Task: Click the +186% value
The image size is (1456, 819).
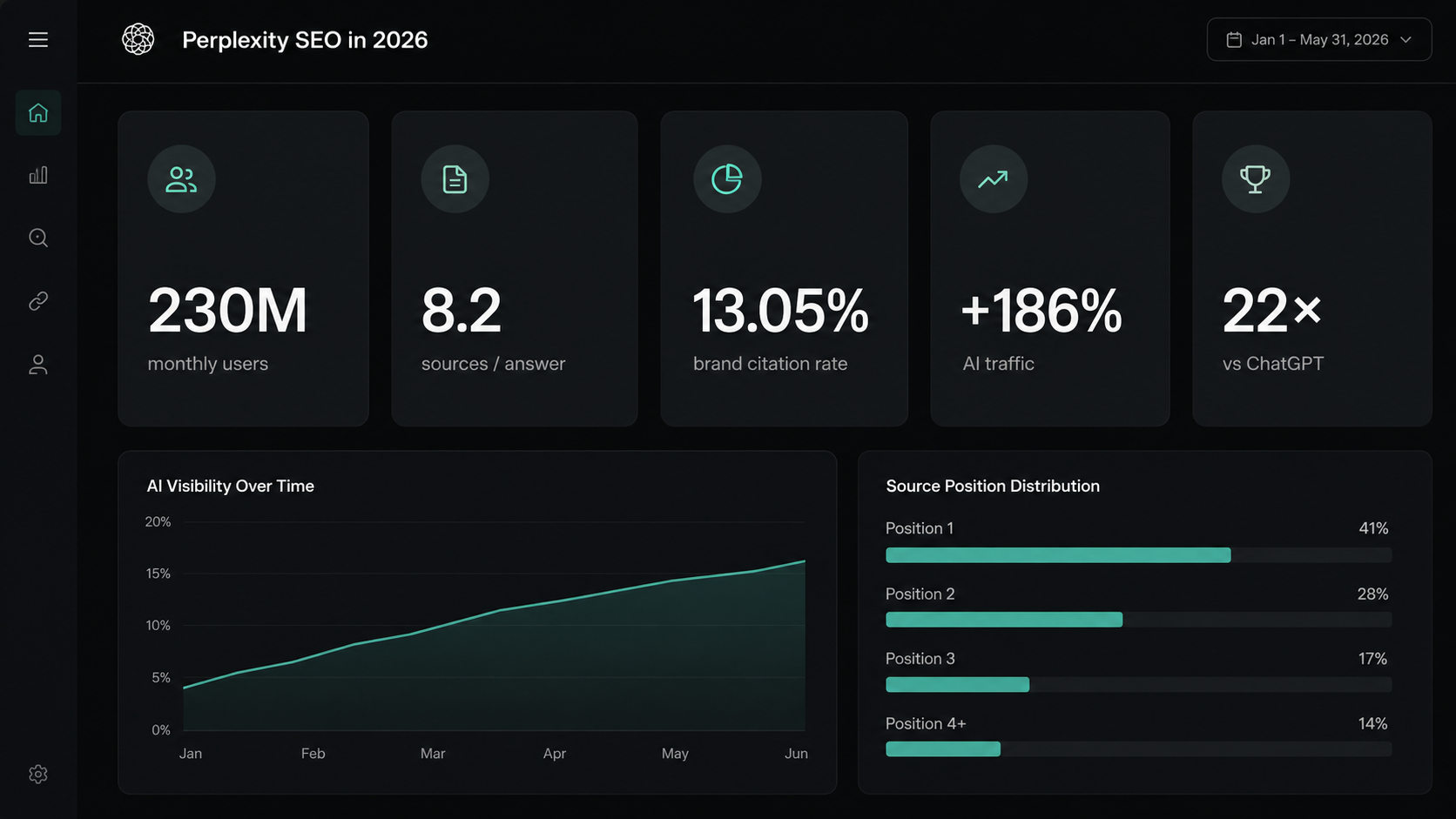Action: (1041, 311)
